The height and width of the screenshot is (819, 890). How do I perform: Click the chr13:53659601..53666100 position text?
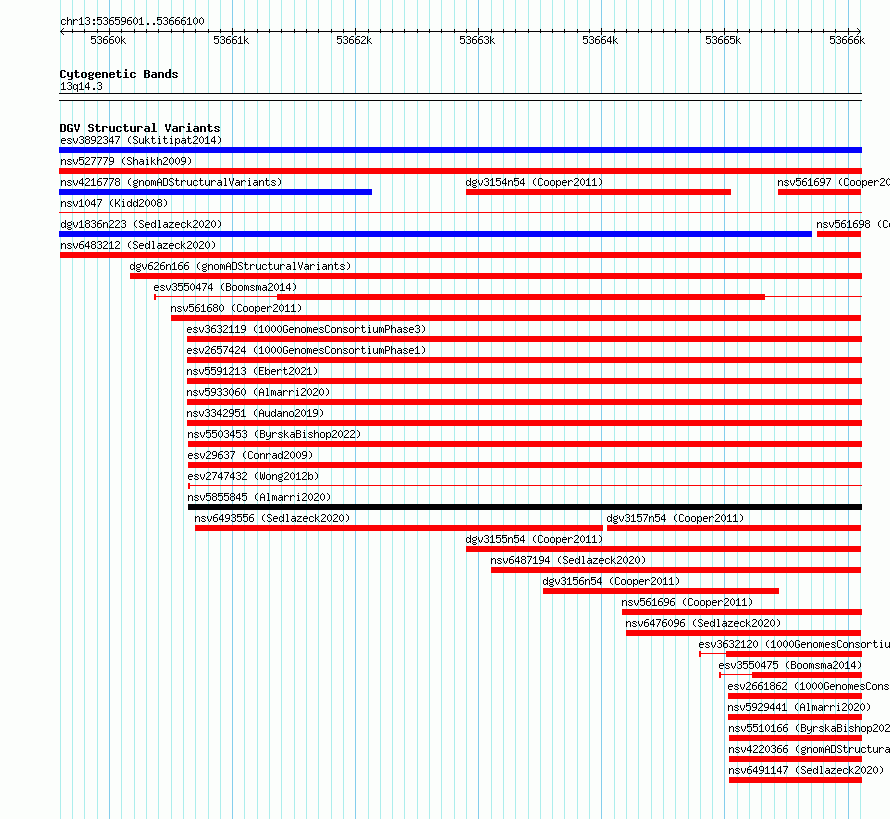pos(132,21)
